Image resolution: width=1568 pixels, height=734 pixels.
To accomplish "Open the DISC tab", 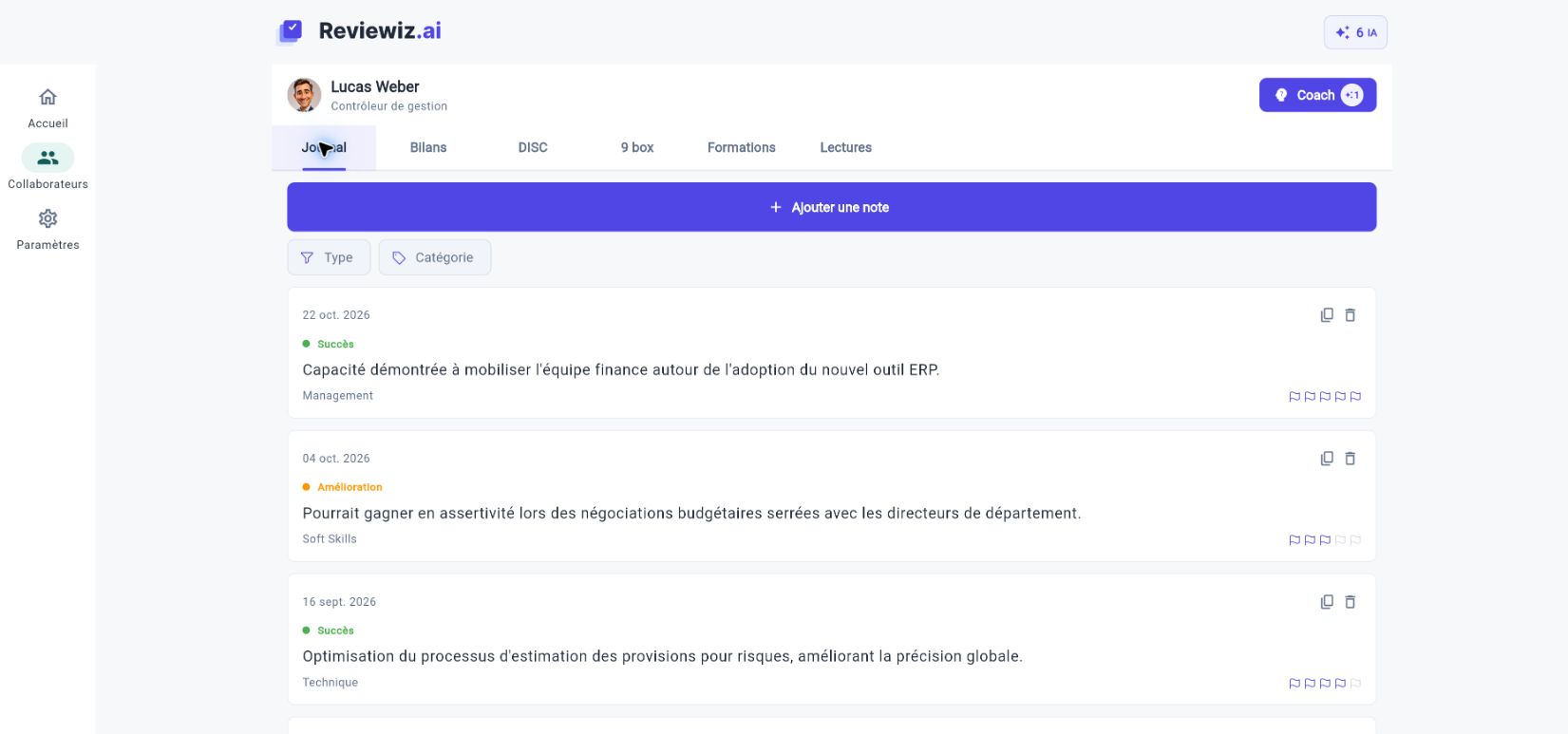I will [533, 148].
